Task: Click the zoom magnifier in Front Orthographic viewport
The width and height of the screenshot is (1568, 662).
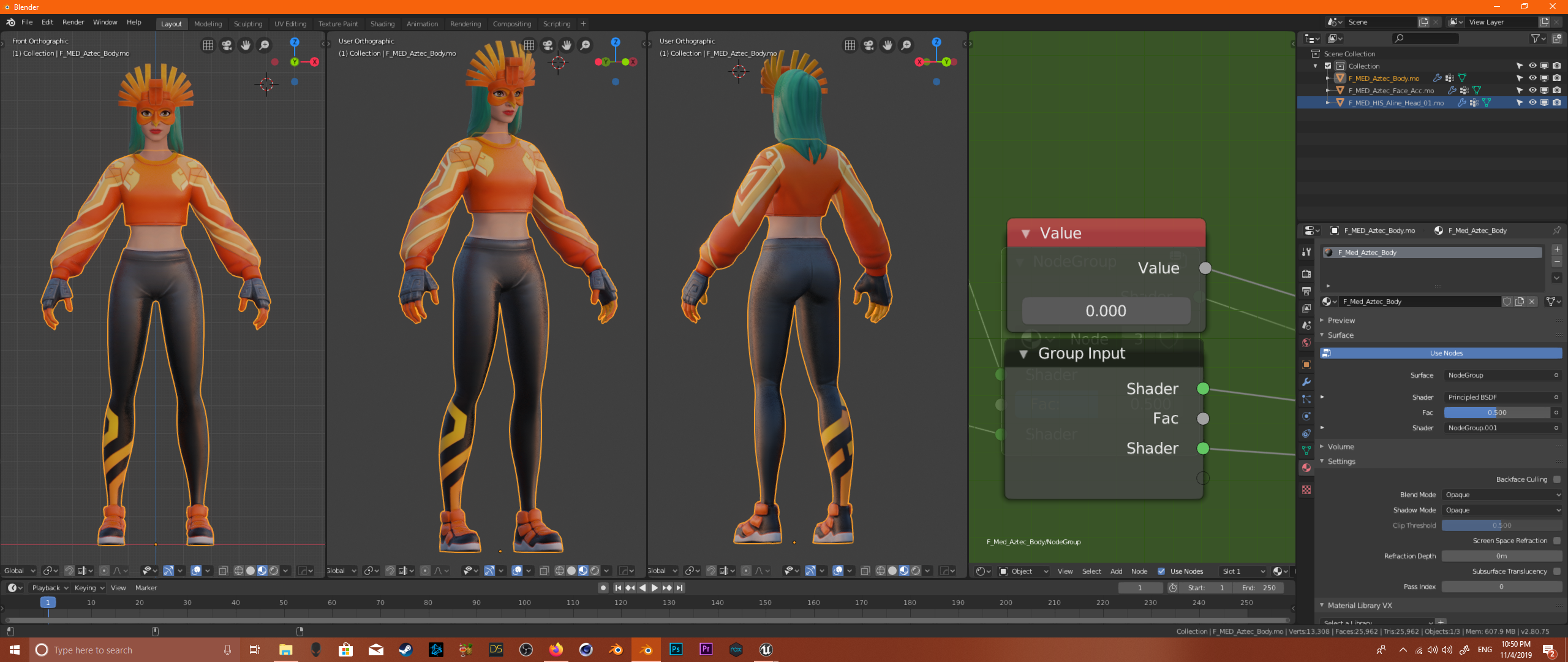Action: tap(264, 45)
